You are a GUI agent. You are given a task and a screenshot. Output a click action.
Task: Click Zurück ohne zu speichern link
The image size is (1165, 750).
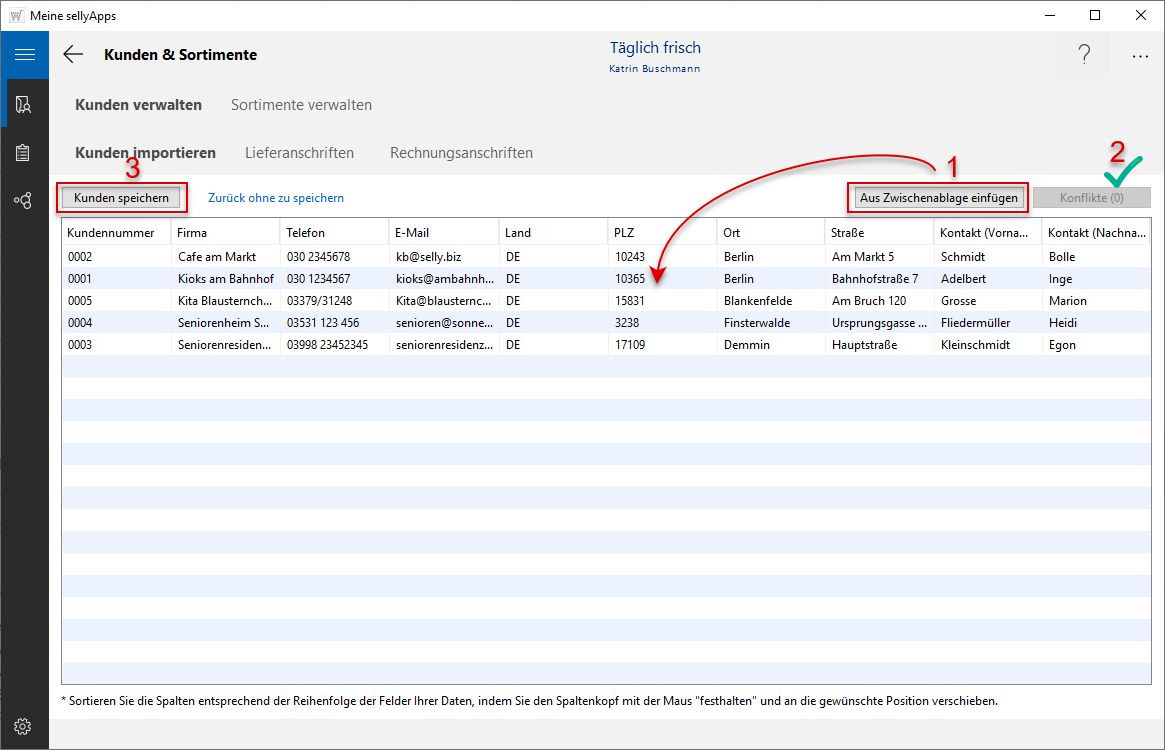coord(276,198)
